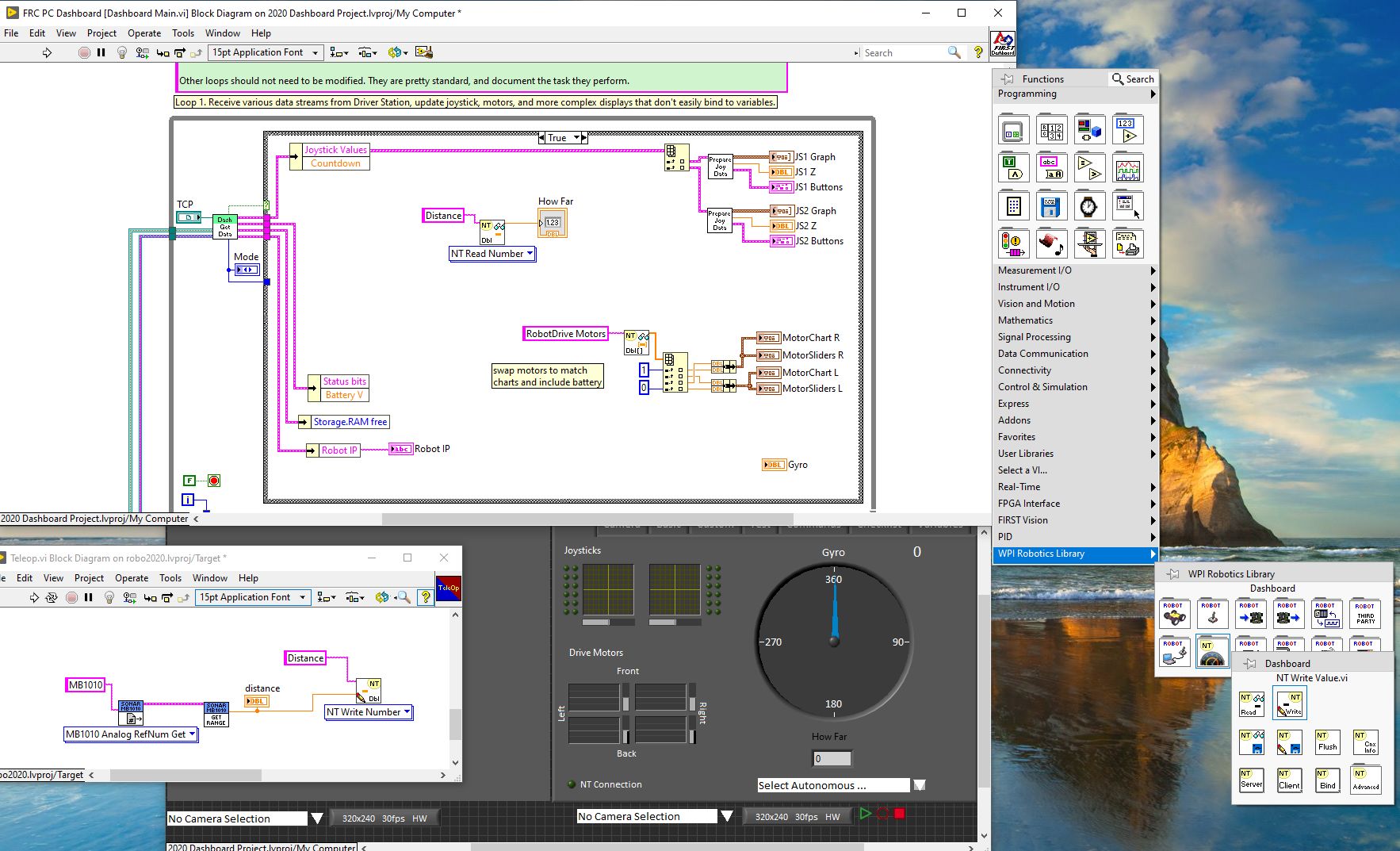Select NT Write Value VI in Dashboard palette

1290,703
